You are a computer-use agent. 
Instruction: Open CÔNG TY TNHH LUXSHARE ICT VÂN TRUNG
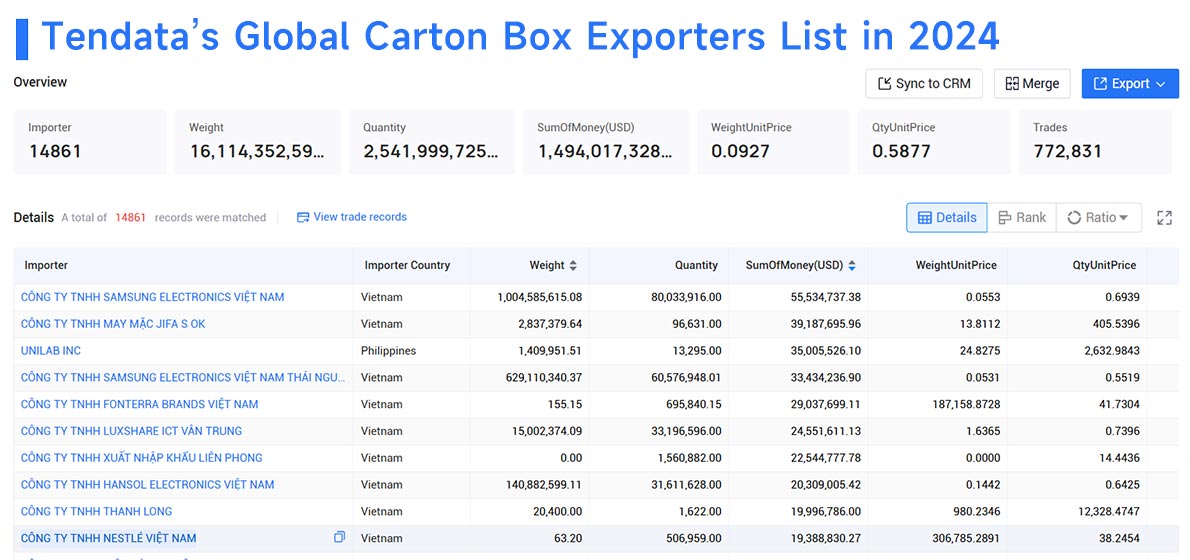click(131, 431)
